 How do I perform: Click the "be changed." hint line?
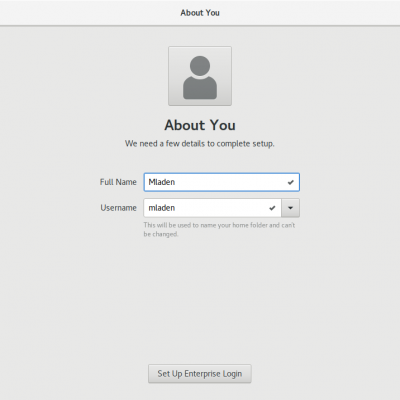click(x=161, y=234)
